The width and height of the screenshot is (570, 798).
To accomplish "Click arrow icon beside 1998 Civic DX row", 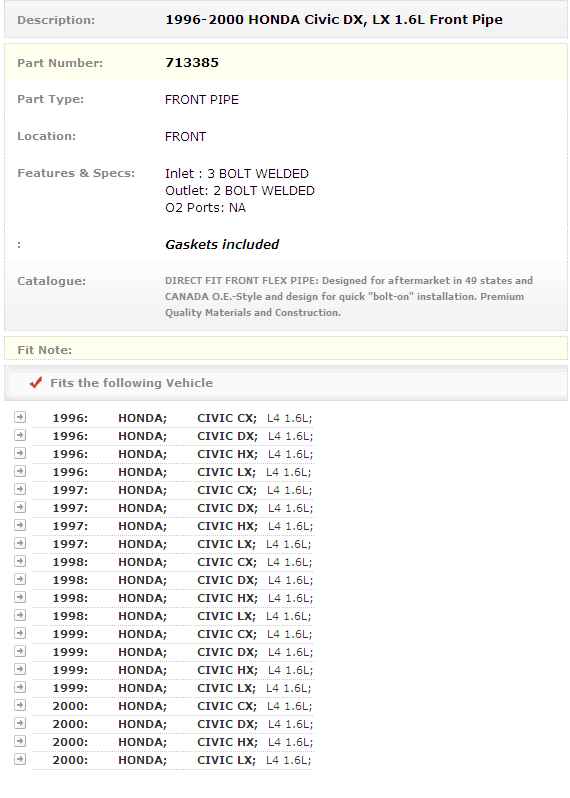I will pyautogui.click(x=20, y=579).
